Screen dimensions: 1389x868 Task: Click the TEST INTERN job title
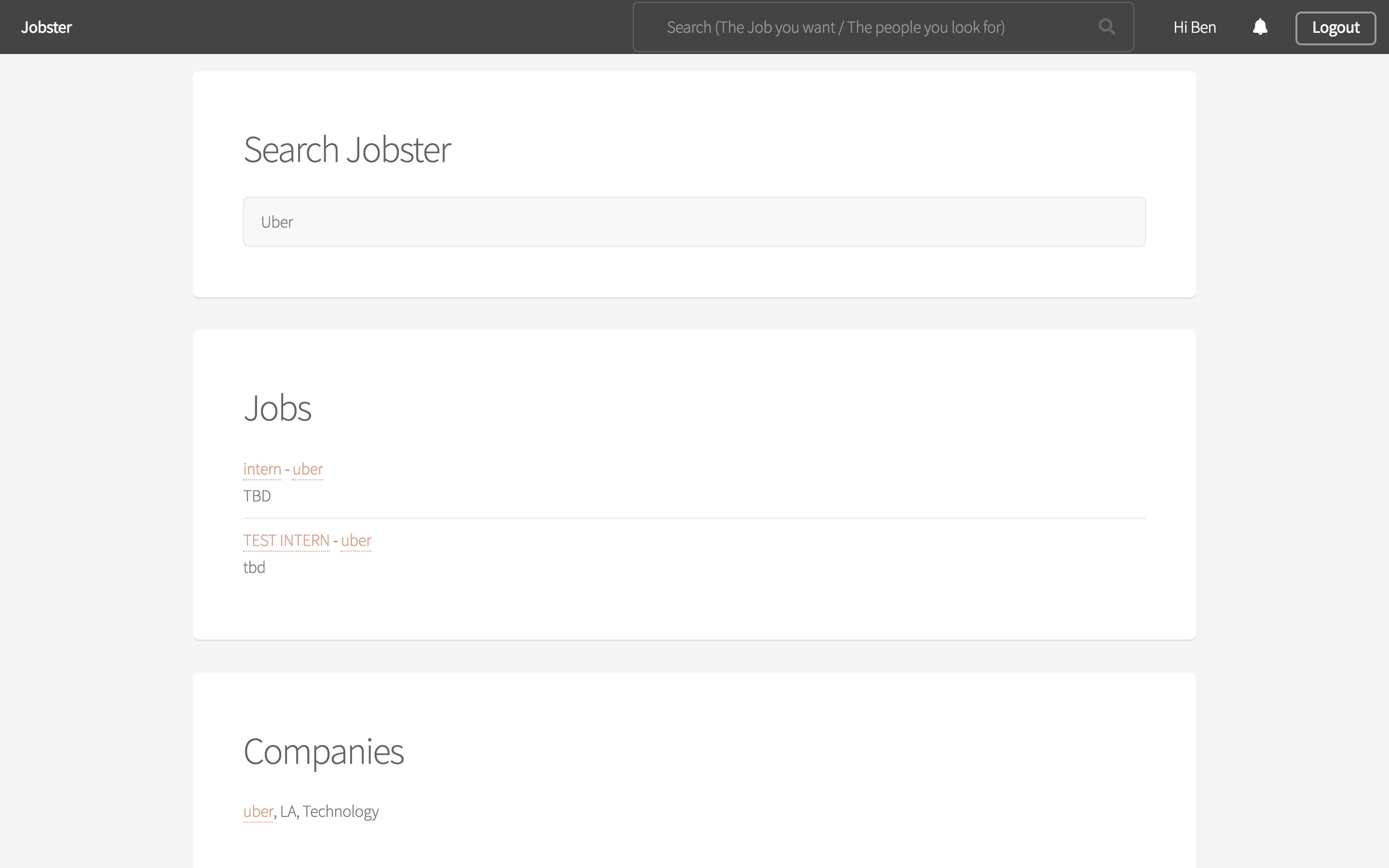point(286,540)
